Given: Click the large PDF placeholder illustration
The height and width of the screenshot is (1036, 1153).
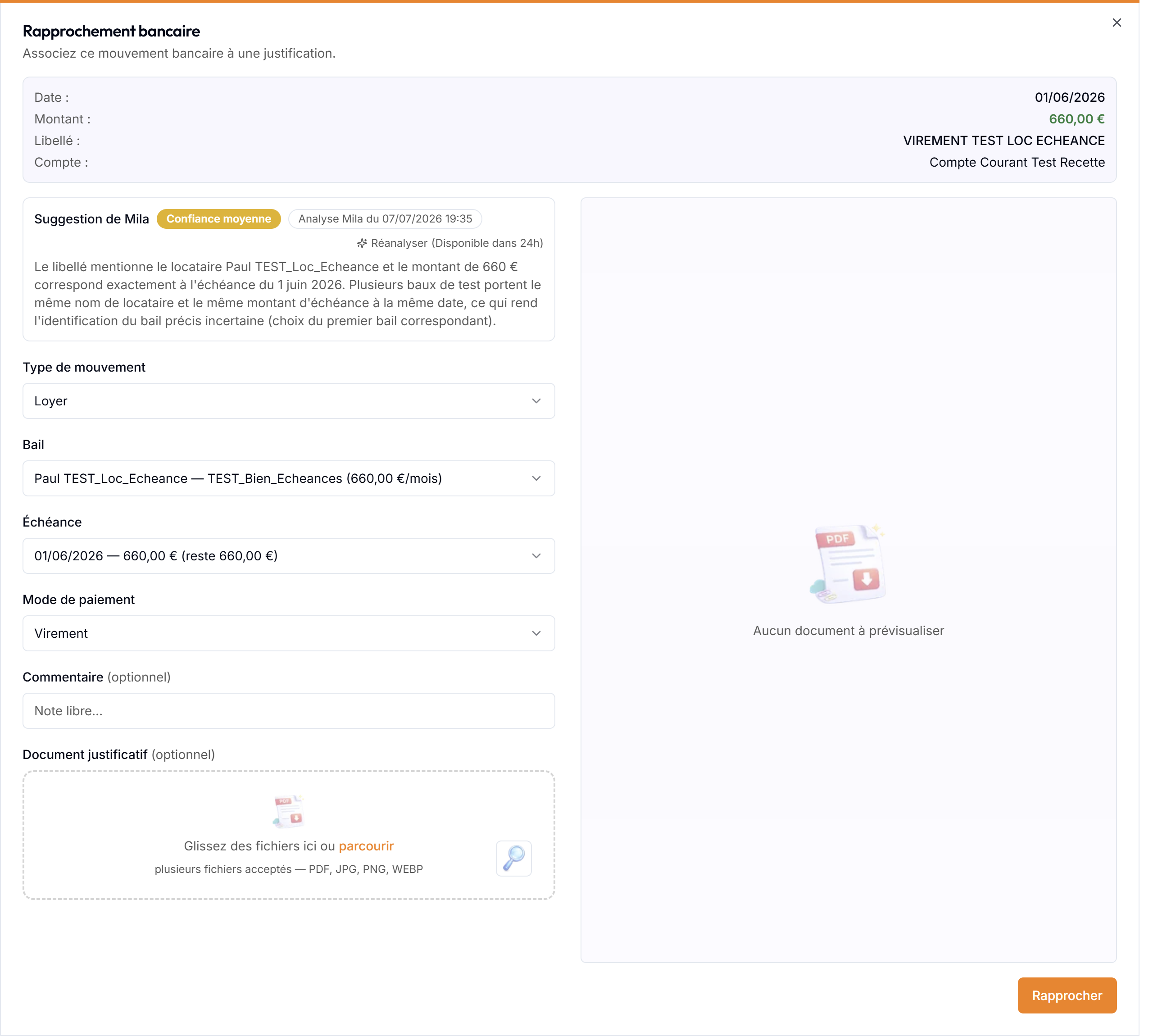Looking at the screenshot, I should point(848,563).
